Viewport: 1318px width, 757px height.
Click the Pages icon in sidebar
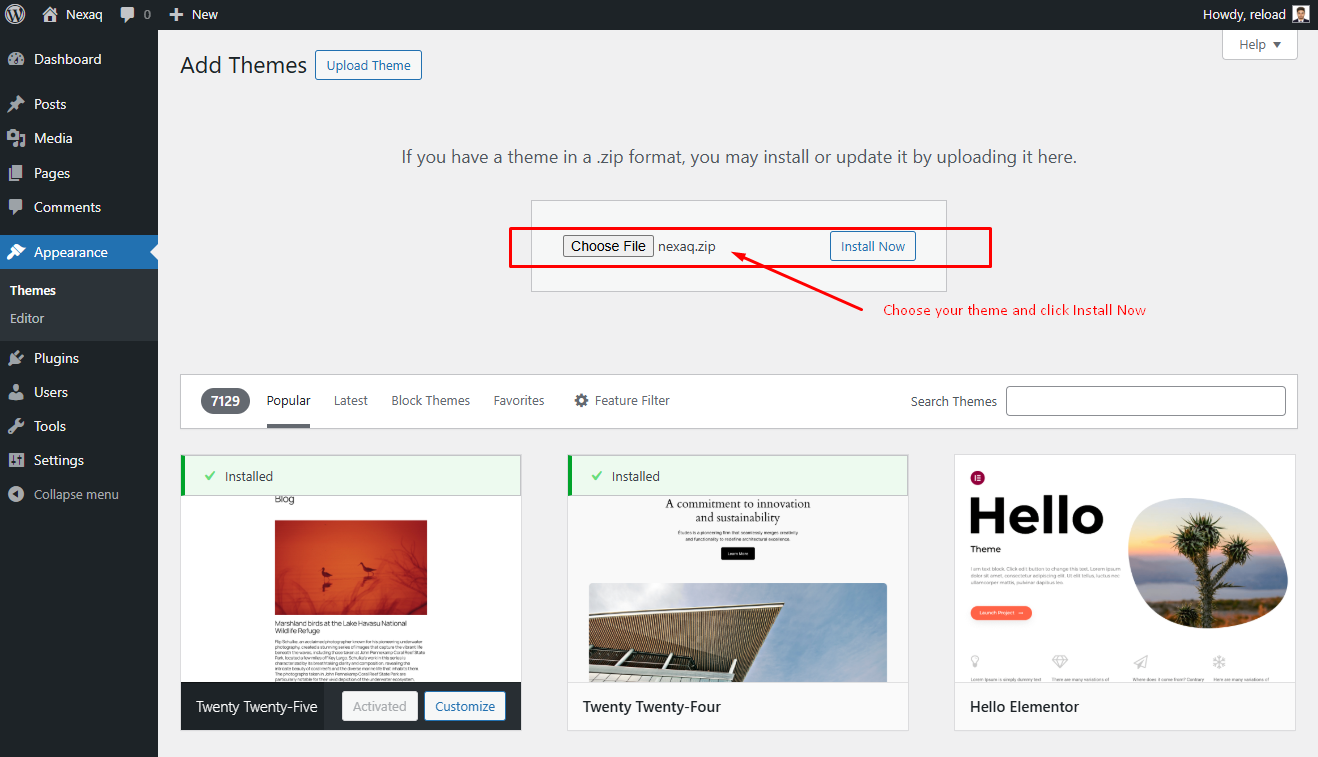pos(16,173)
